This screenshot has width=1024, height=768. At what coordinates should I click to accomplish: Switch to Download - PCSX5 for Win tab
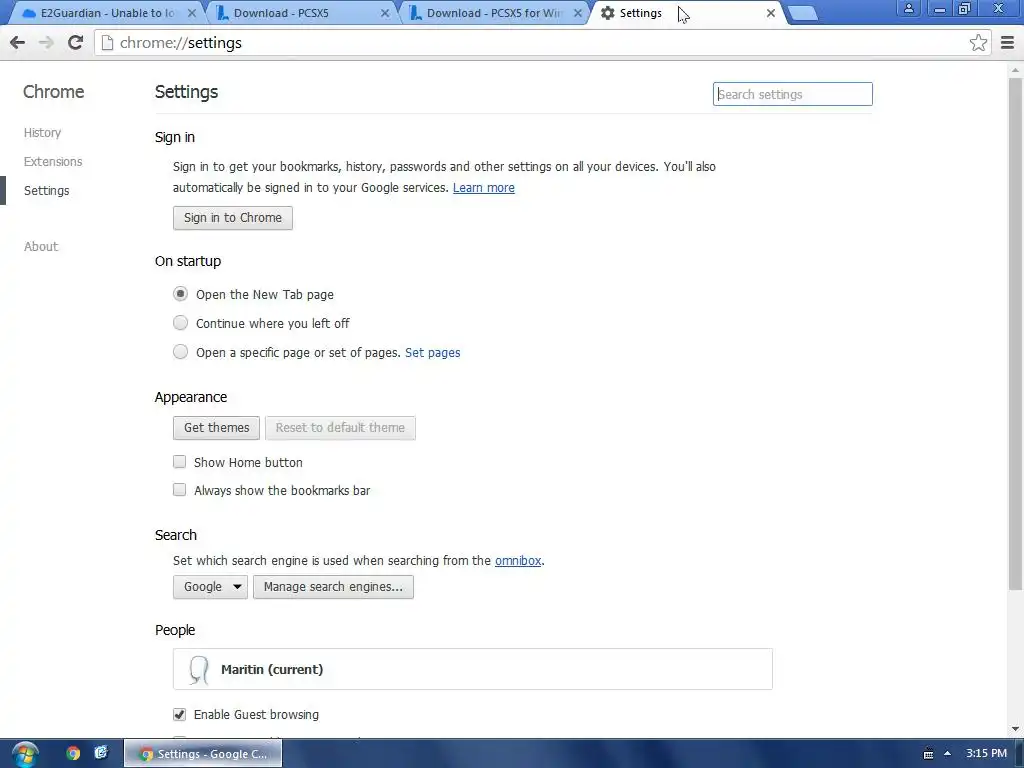[x=491, y=13]
